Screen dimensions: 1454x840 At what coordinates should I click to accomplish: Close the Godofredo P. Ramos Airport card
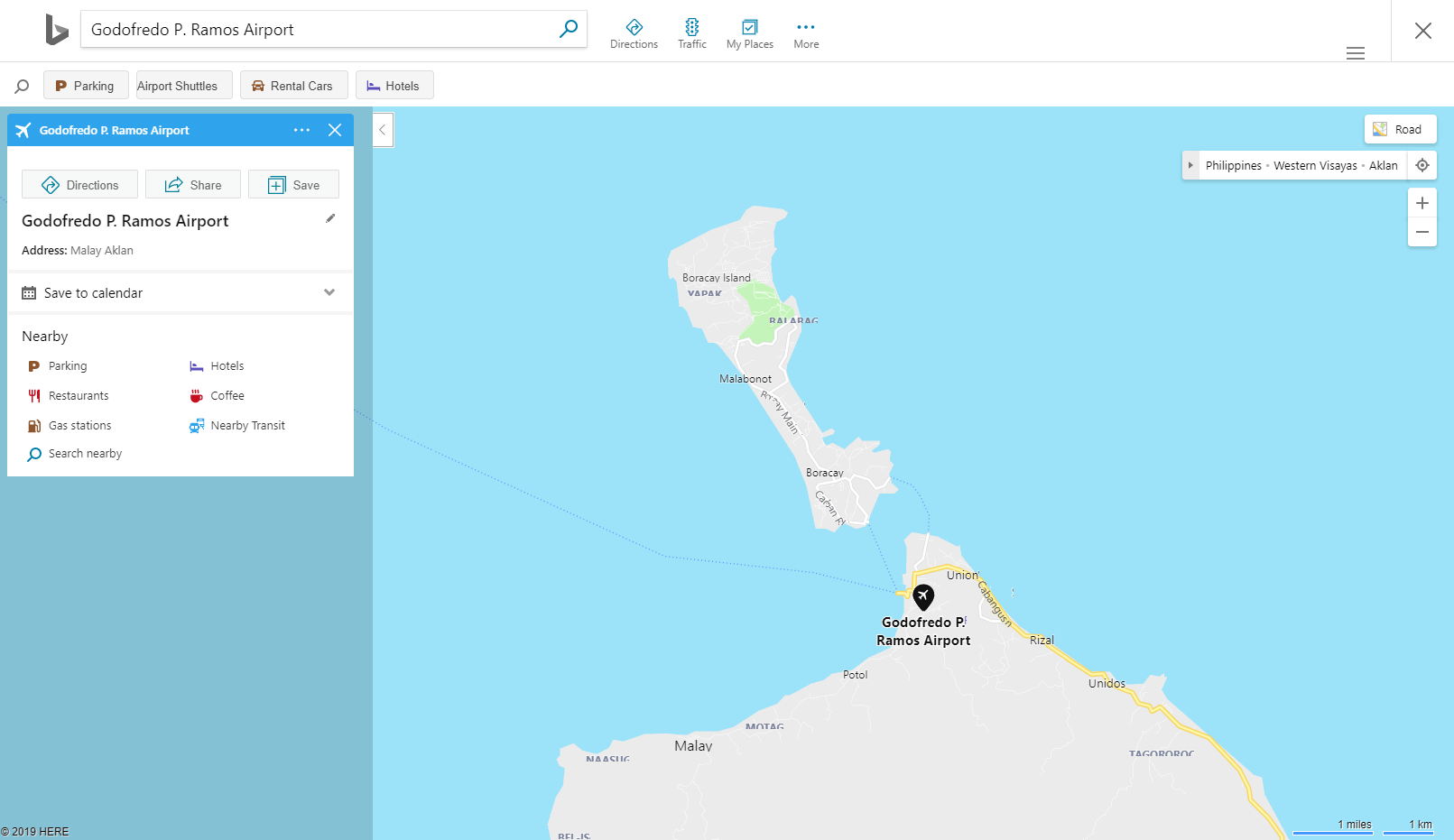[335, 130]
